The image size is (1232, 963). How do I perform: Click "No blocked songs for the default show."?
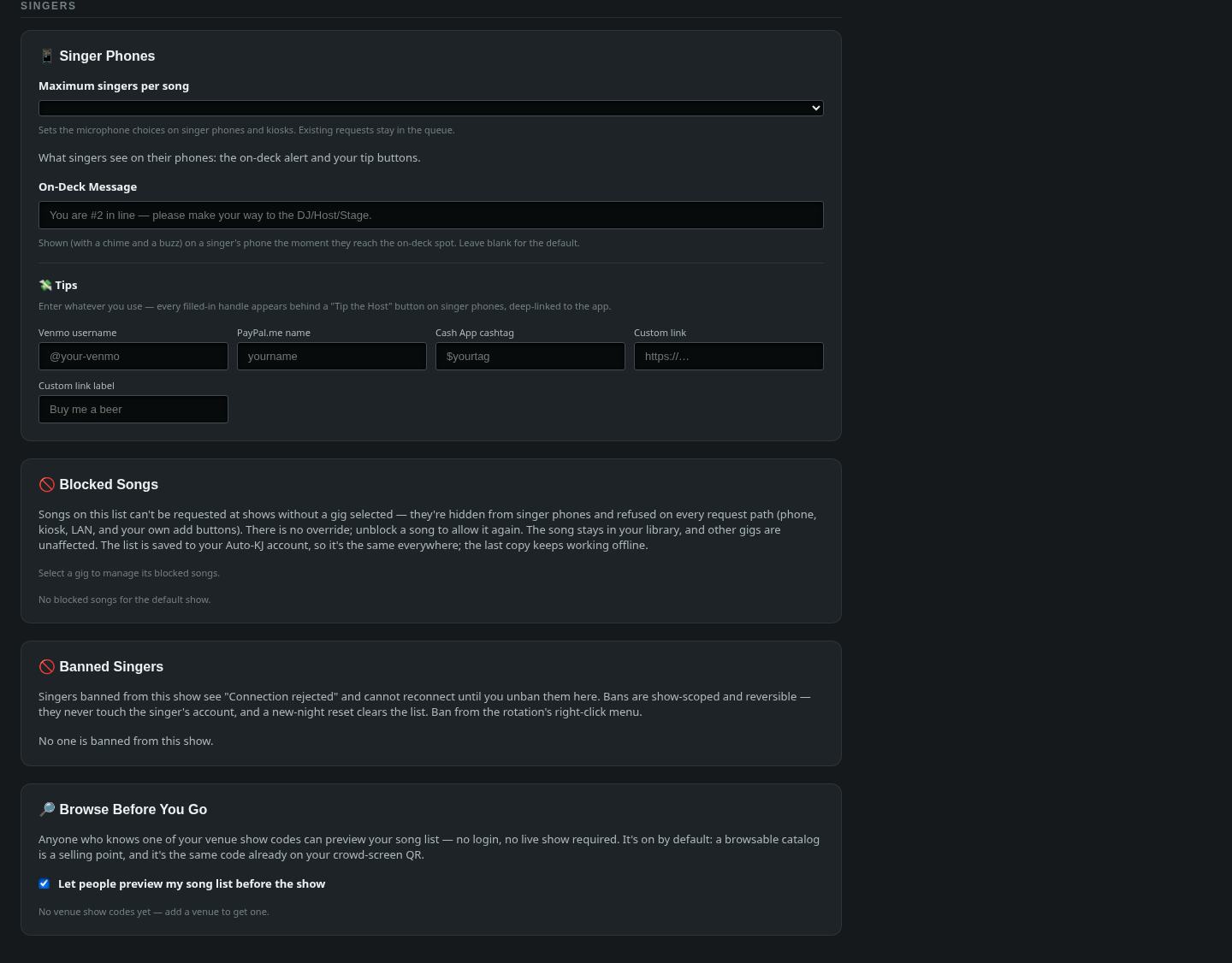(x=124, y=600)
